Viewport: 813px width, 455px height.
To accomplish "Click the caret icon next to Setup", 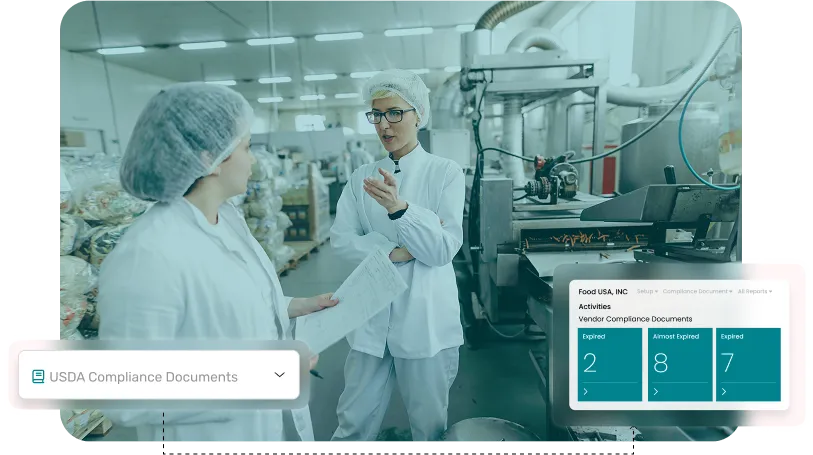I will pyautogui.click(x=656, y=292).
